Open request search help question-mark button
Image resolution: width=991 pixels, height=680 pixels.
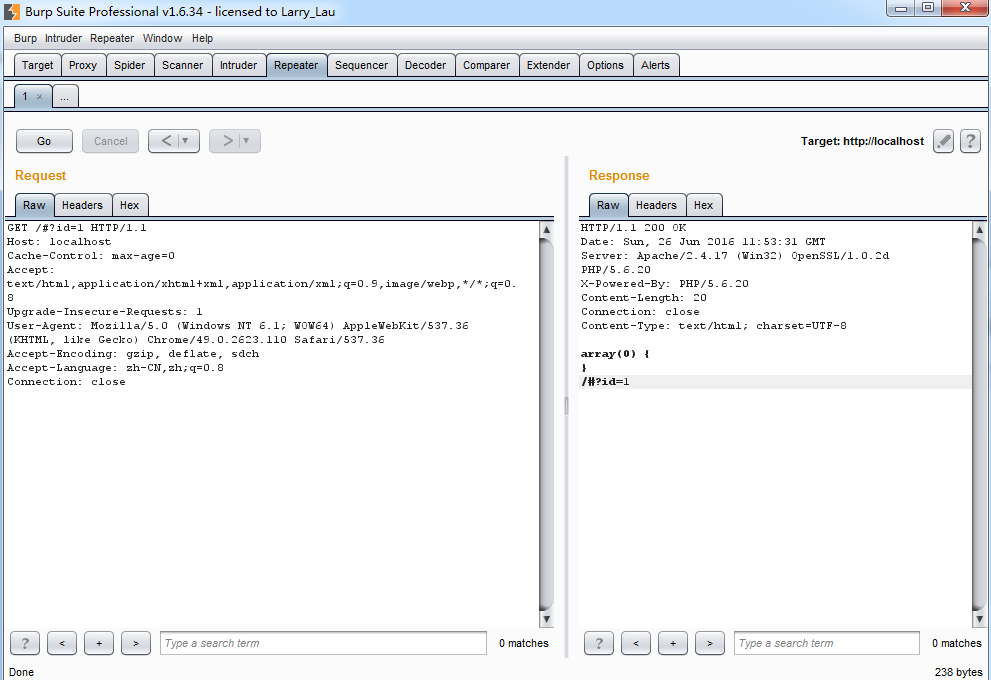point(25,643)
